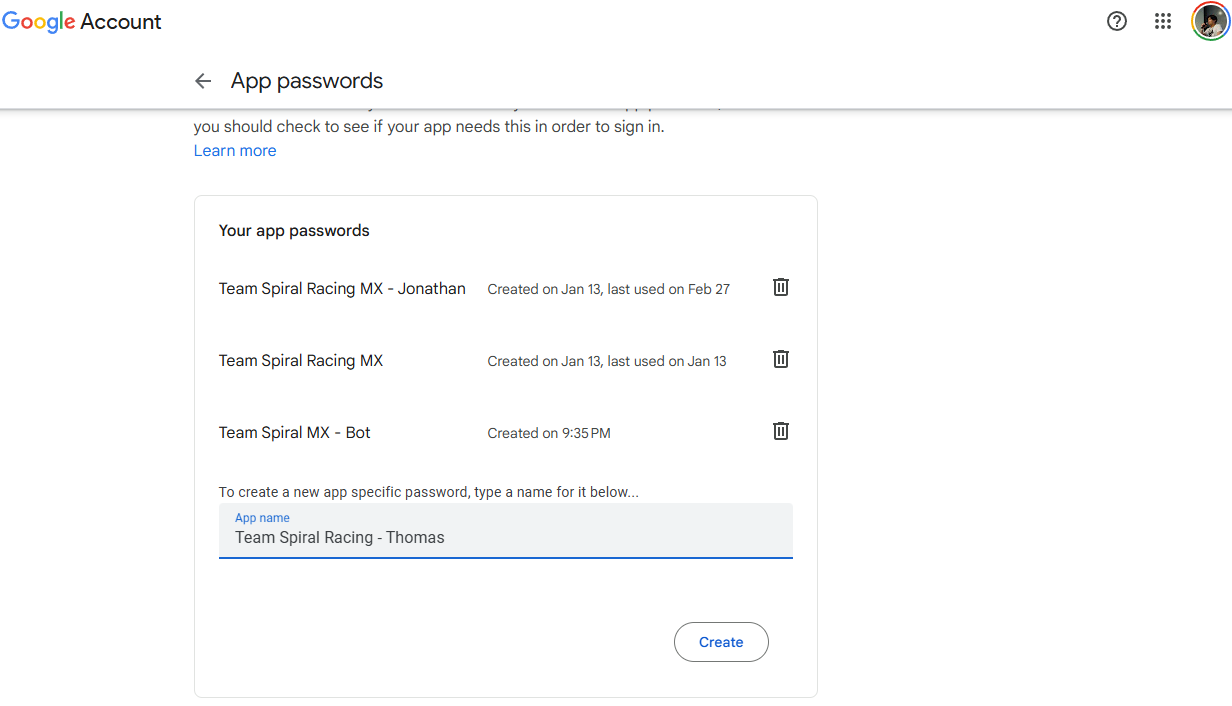Screen dimensions: 1232x706
Task: Open the Google apps grid launcher
Action: (1162, 21)
